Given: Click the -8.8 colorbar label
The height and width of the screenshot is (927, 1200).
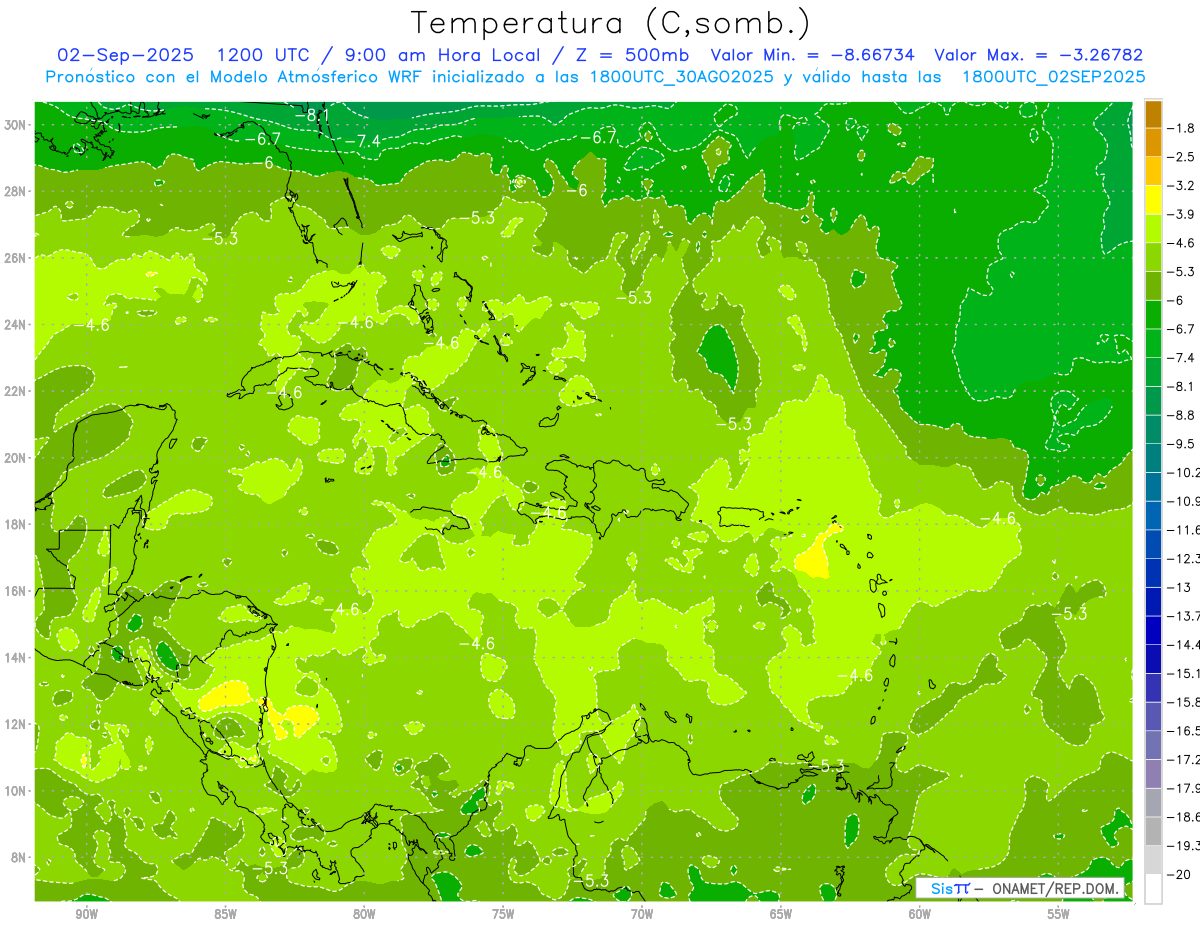Looking at the screenshot, I should [1183, 415].
